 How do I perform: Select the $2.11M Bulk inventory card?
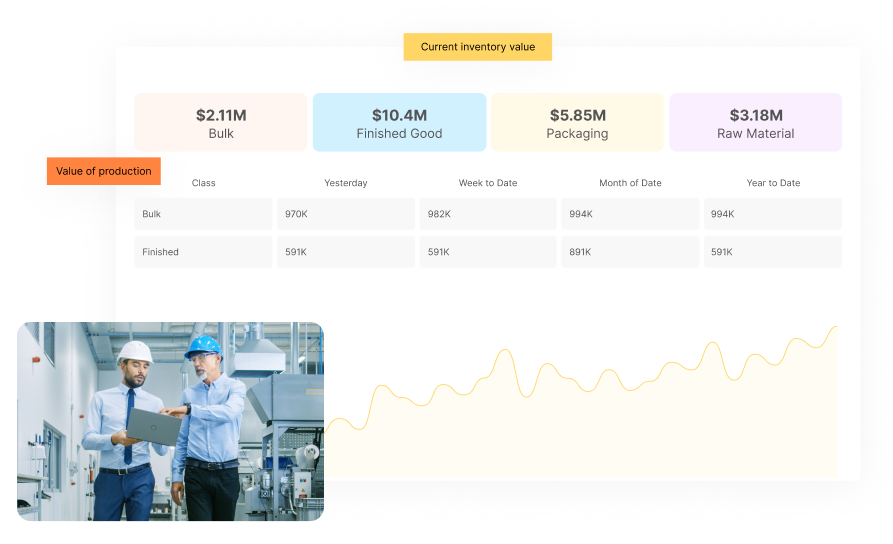click(221, 123)
